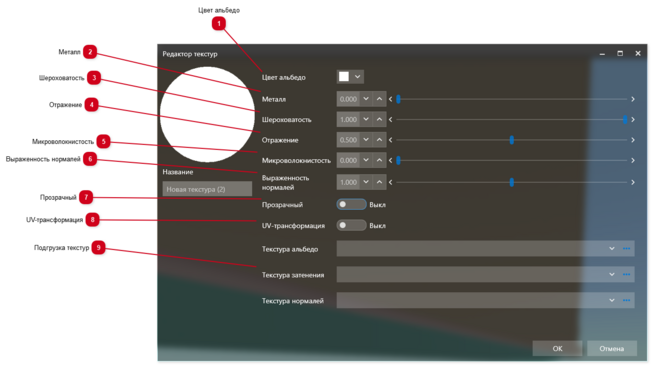
Task: Click the Отмена button
Action: [x=612, y=349]
